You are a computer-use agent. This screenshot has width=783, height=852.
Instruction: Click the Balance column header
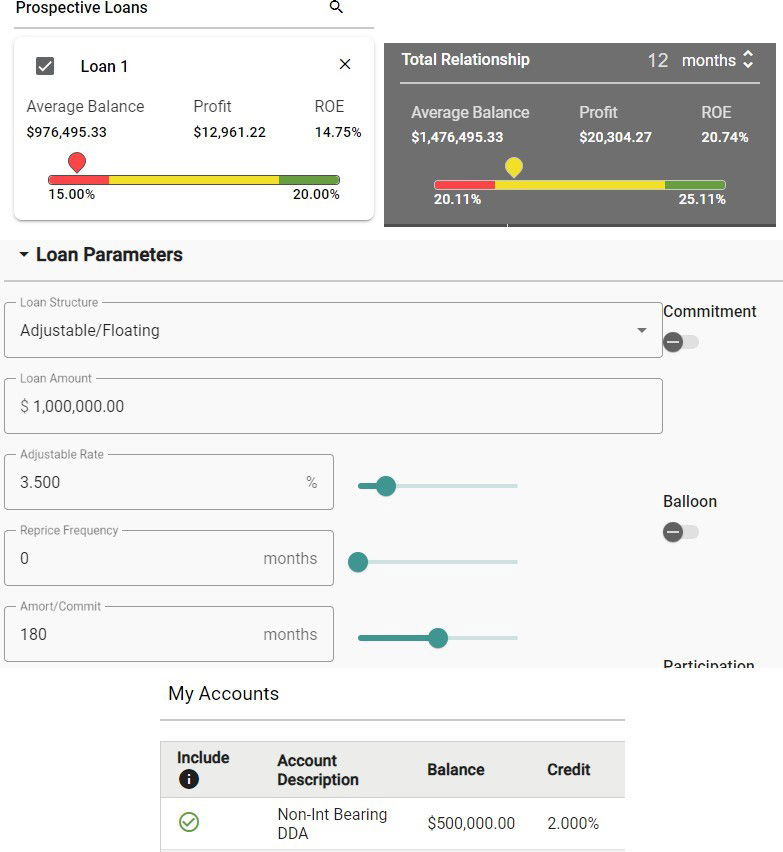pos(455,770)
